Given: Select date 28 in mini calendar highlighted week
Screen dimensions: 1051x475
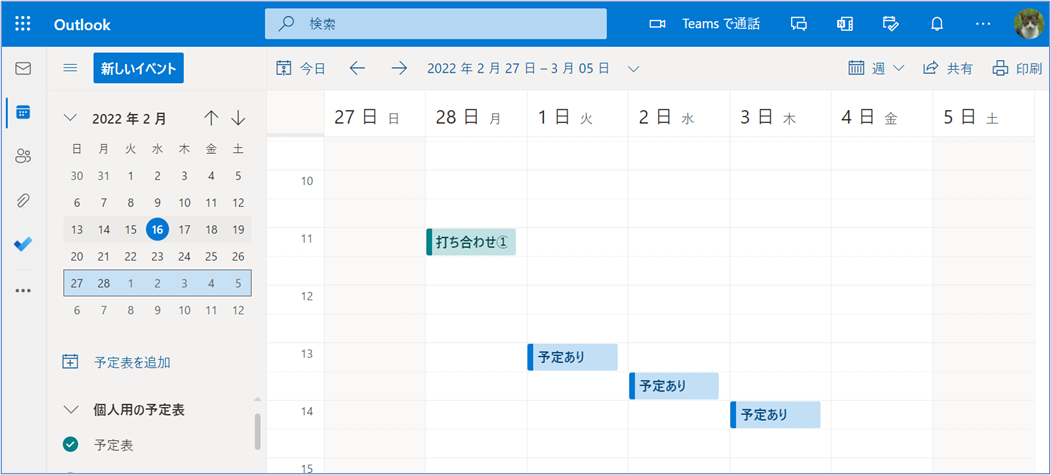Looking at the screenshot, I should coord(104,283).
